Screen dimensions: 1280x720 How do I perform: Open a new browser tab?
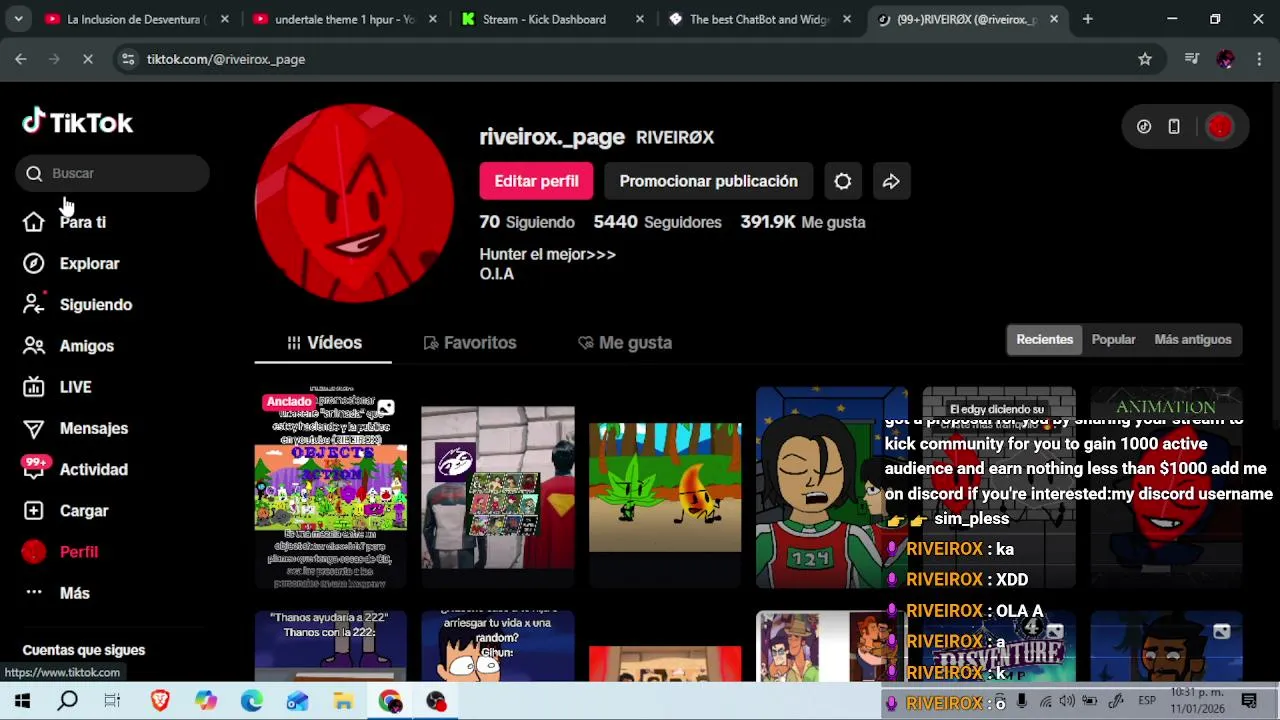click(x=1088, y=19)
